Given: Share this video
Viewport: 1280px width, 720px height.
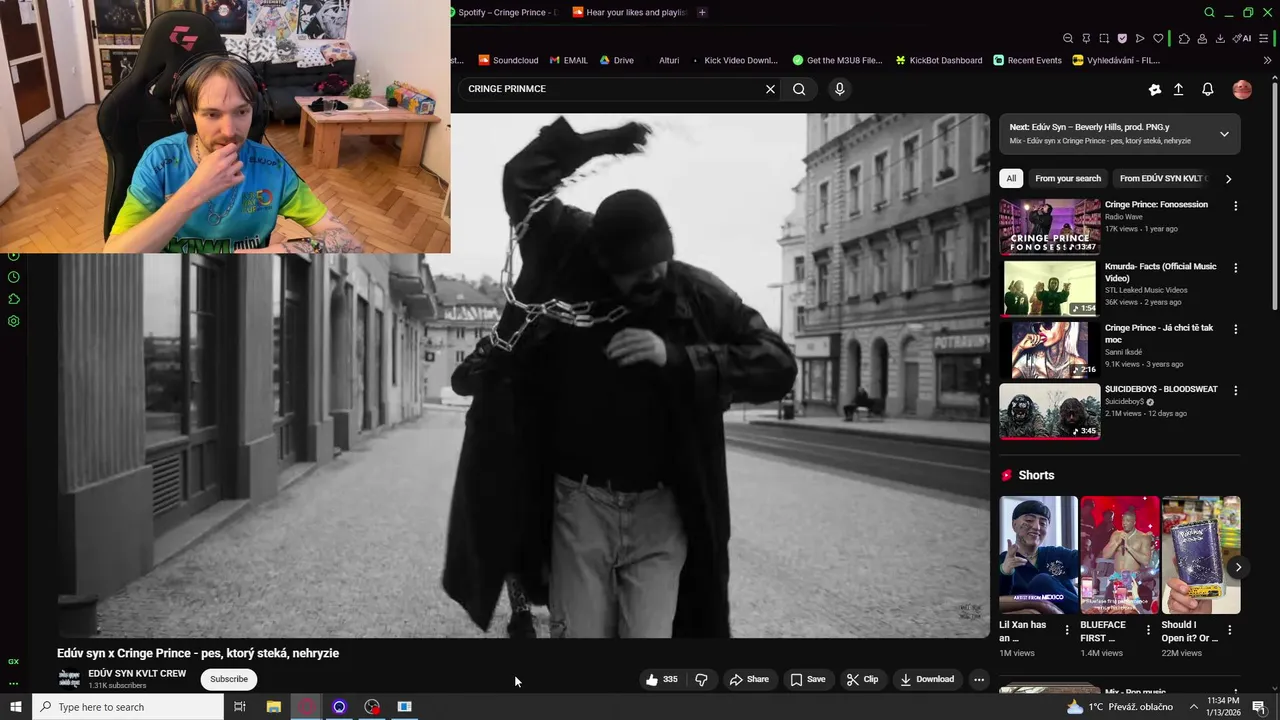Looking at the screenshot, I should click(749, 679).
